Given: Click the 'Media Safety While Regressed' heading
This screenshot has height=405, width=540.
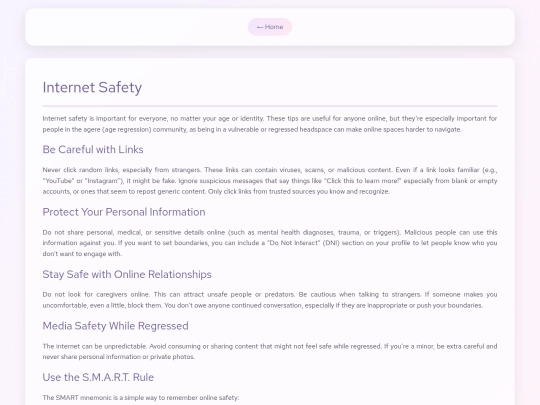Looking at the screenshot, I should tap(115, 326).
